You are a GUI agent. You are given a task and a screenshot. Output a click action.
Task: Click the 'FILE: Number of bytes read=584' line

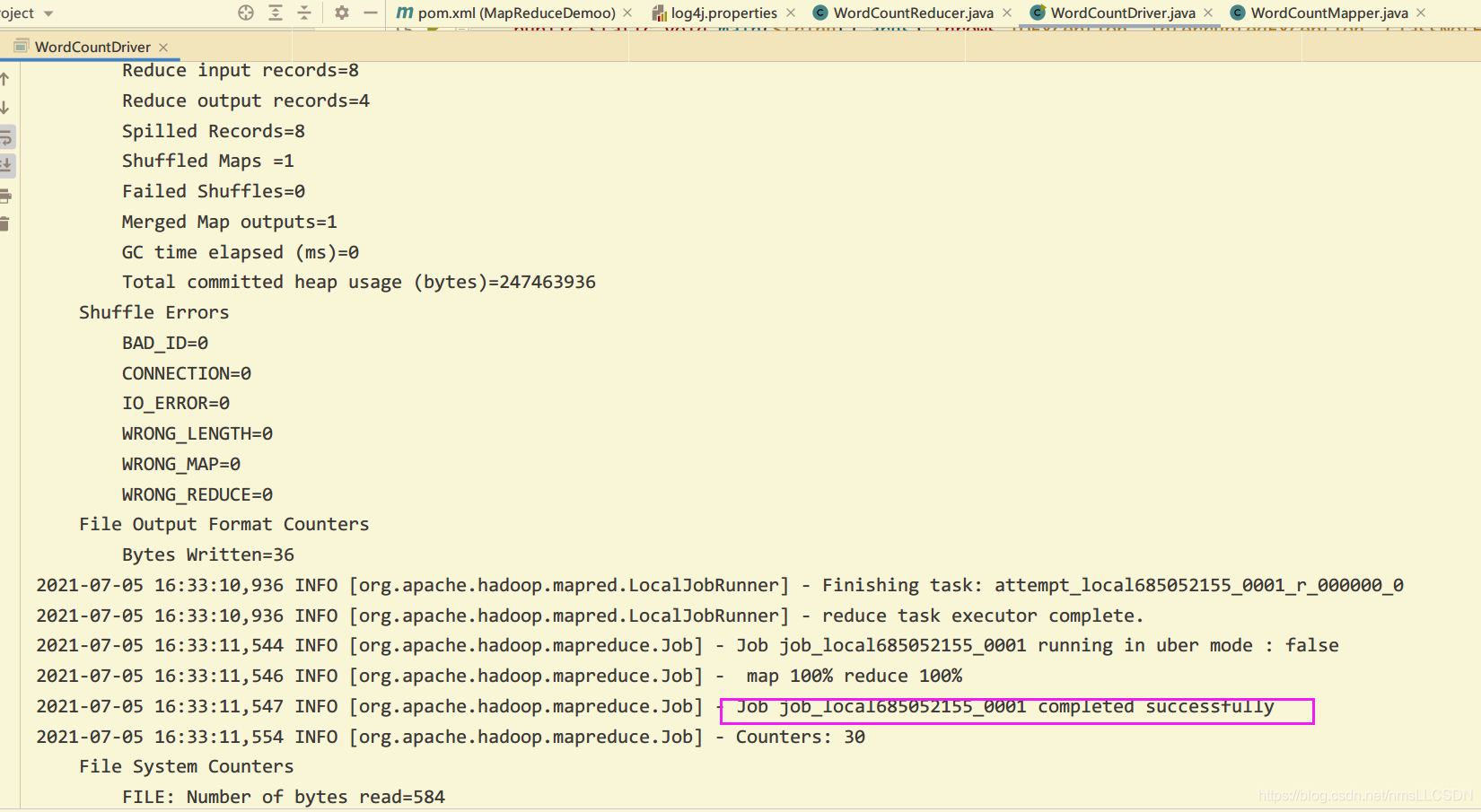[x=284, y=798]
